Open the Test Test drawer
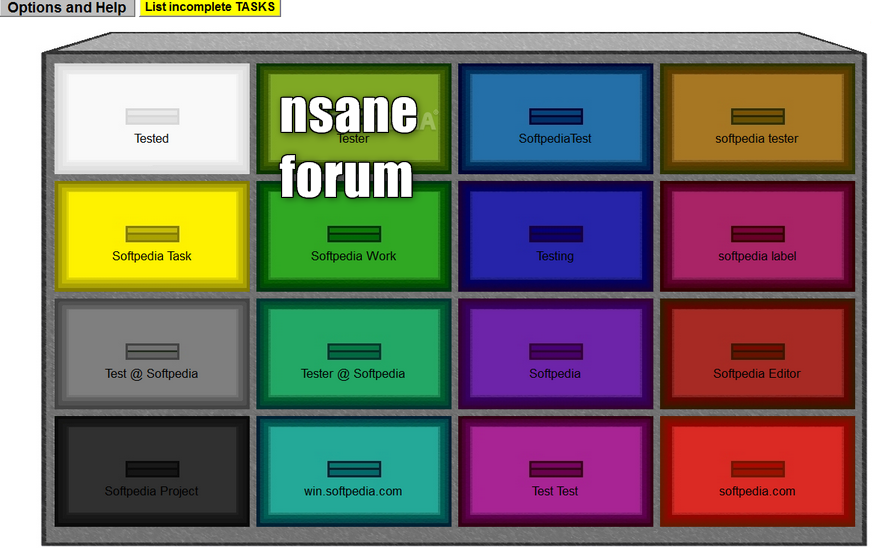The height and width of the screenshot is (548, 872). pyautogui.click(x=556, y=471)
